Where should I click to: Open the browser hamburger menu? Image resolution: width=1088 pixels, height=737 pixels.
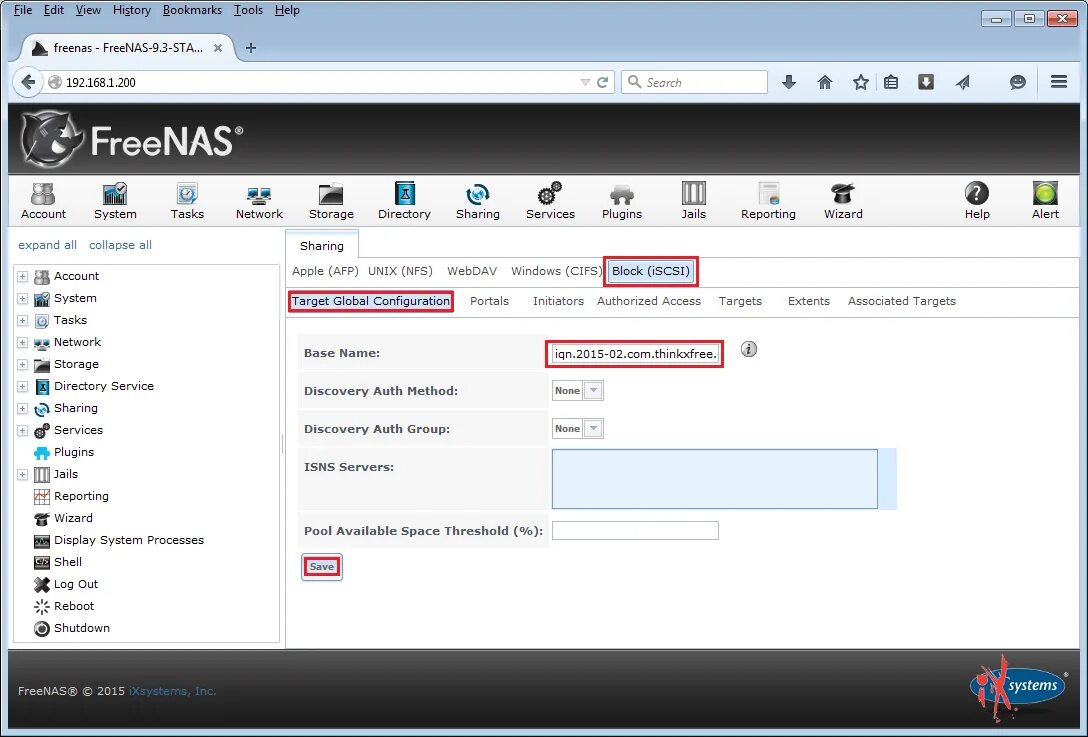(x=1059, y=82)
